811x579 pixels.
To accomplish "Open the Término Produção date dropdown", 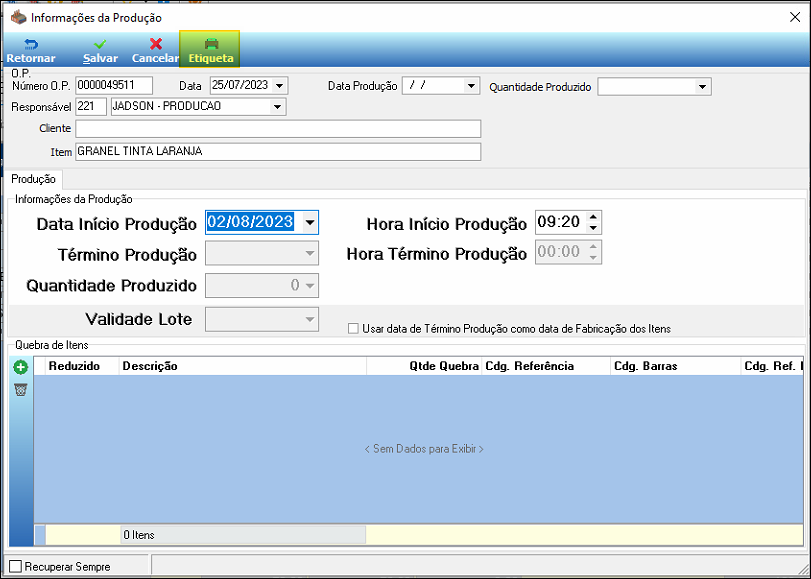I will click(310, 254).
